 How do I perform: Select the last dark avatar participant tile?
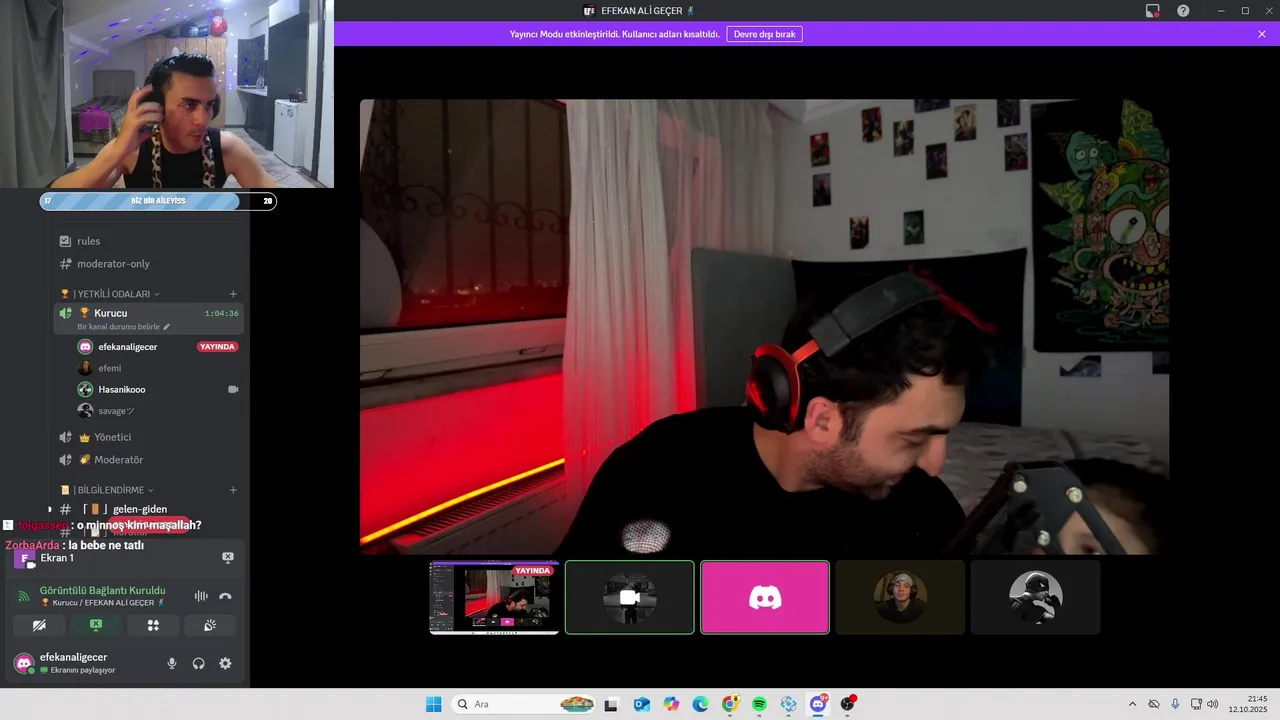point(1035,597)
